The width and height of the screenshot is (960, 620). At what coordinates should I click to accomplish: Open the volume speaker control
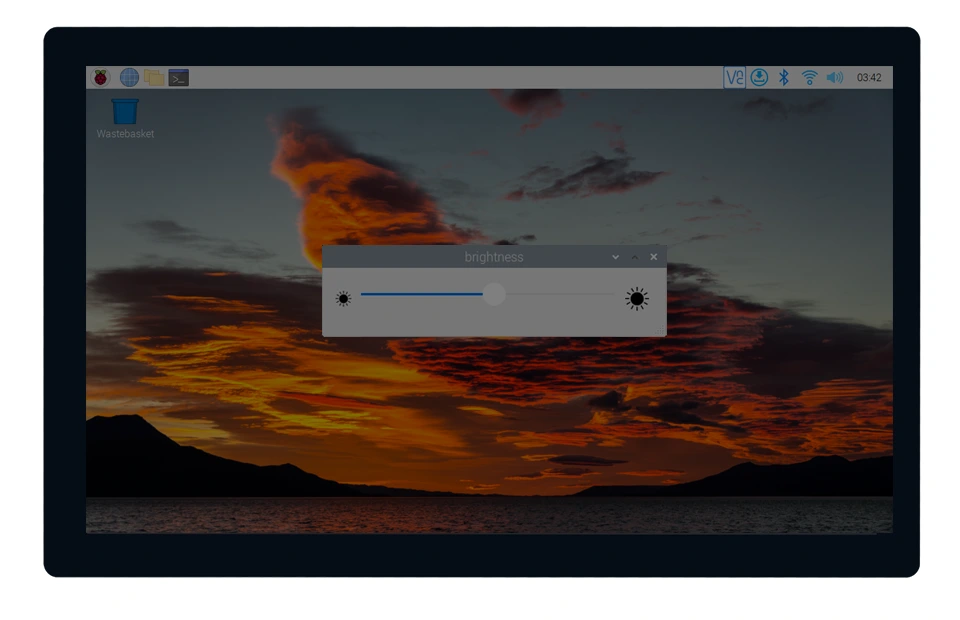click(835, 77)
